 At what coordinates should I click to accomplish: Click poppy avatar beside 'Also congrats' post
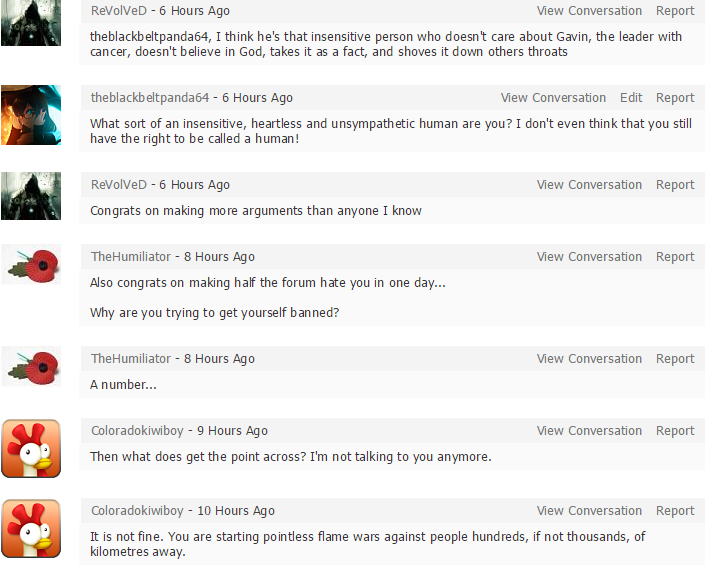tap(31, 265)
